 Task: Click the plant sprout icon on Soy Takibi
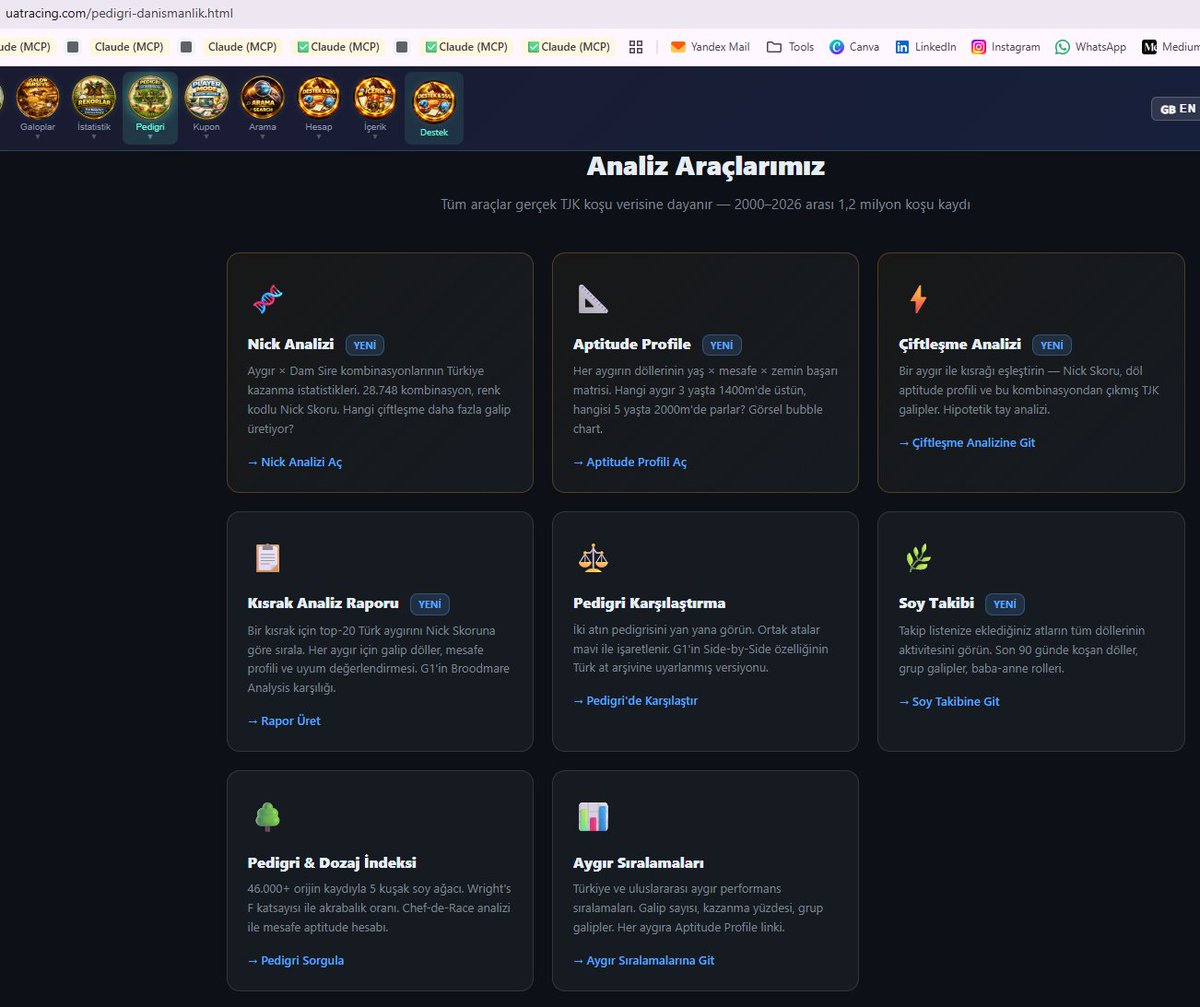[x=918, y=557]
